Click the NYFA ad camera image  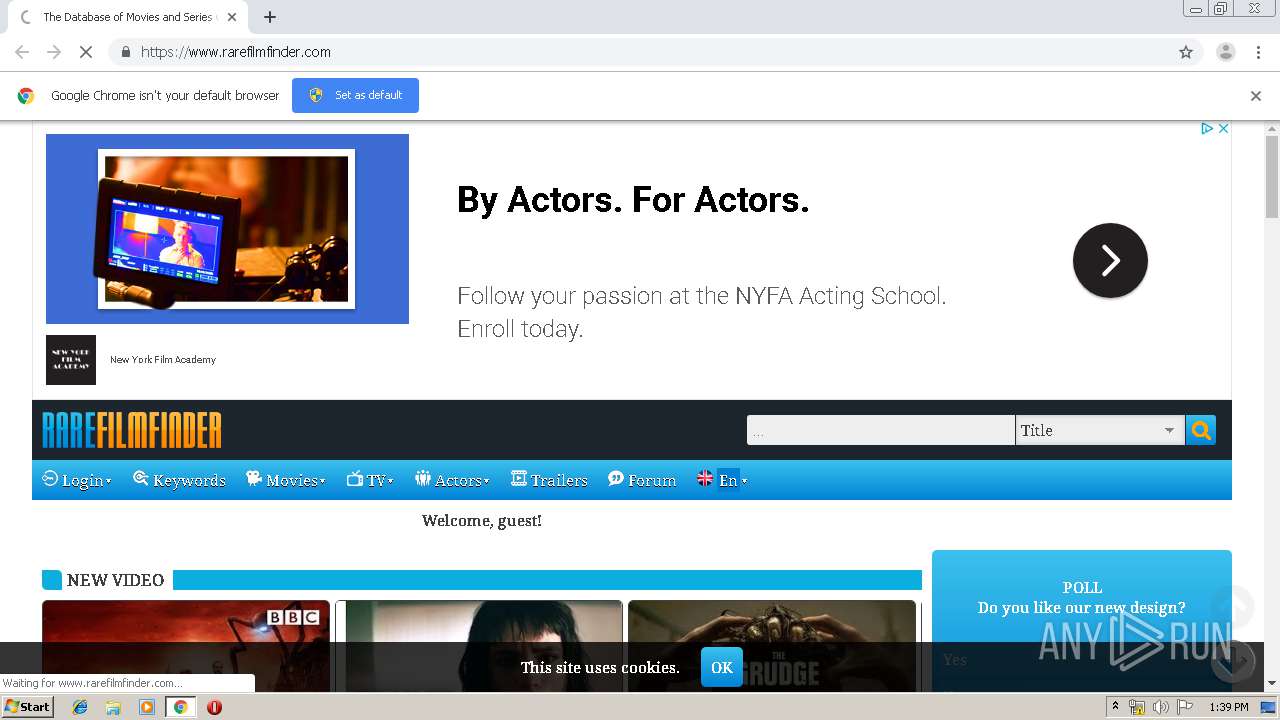tap(227, 229)
